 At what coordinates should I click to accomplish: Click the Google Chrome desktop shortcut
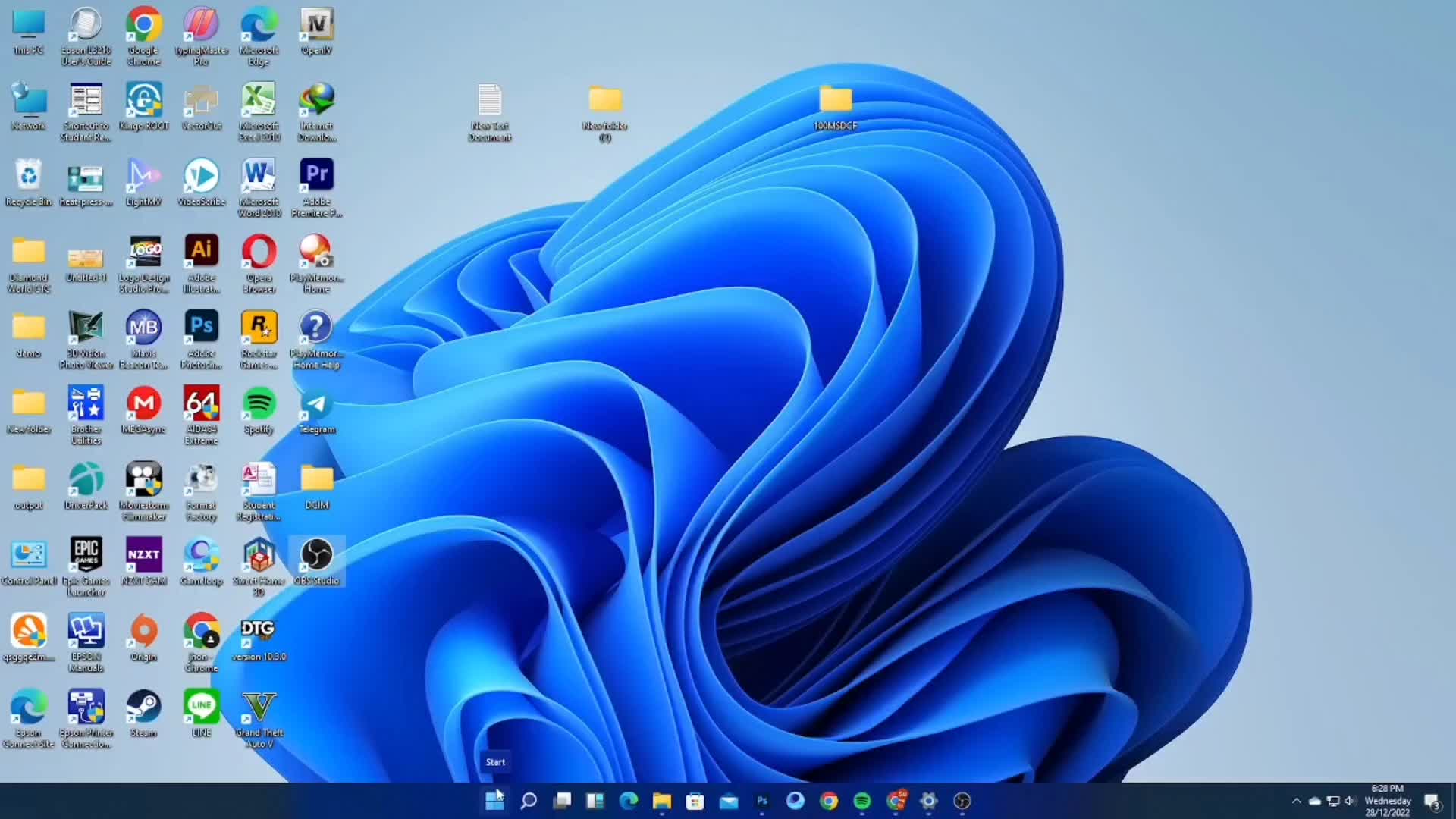[143, 36]
